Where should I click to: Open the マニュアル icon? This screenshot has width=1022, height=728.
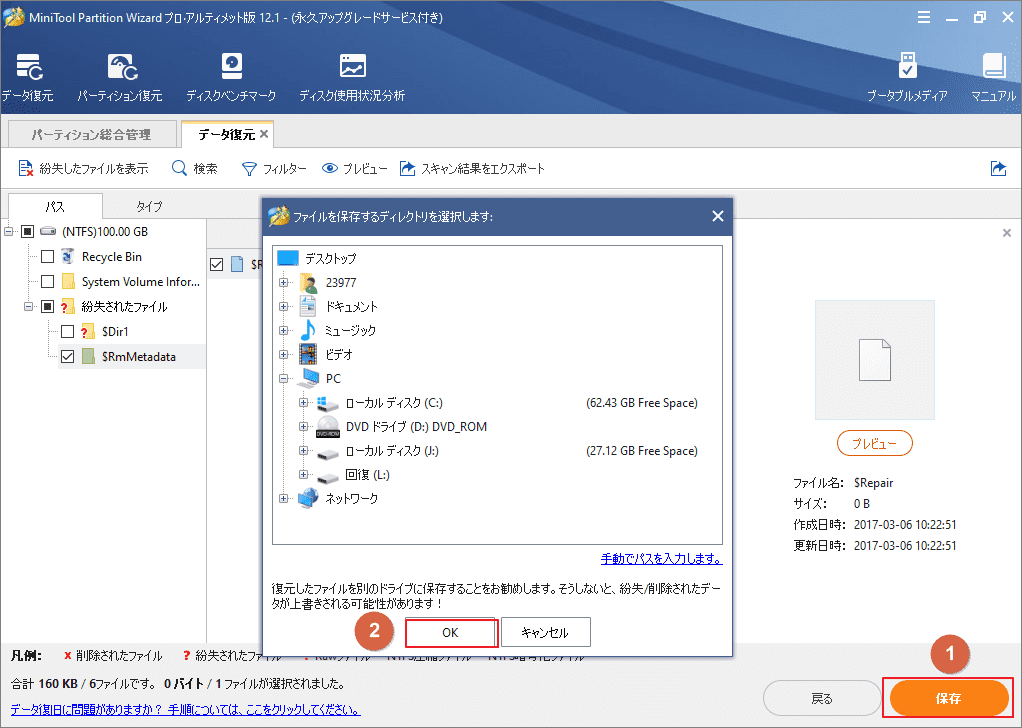(993, 77)
